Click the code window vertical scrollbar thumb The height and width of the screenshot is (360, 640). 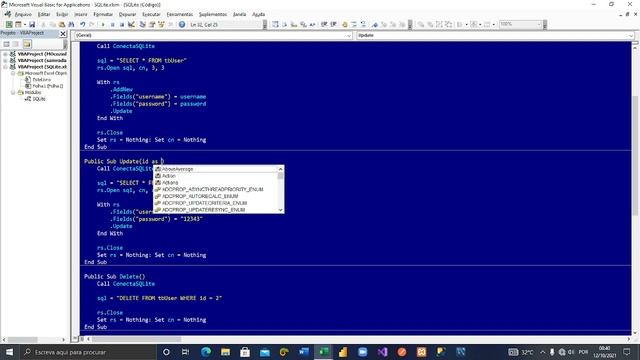636,156
